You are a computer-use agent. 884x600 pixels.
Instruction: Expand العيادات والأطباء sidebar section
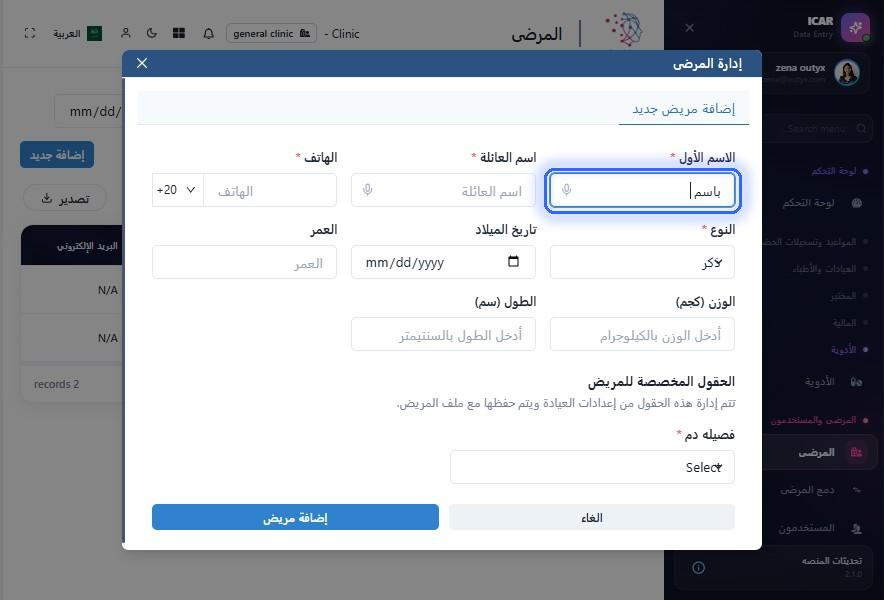click(x=829, y=268)
